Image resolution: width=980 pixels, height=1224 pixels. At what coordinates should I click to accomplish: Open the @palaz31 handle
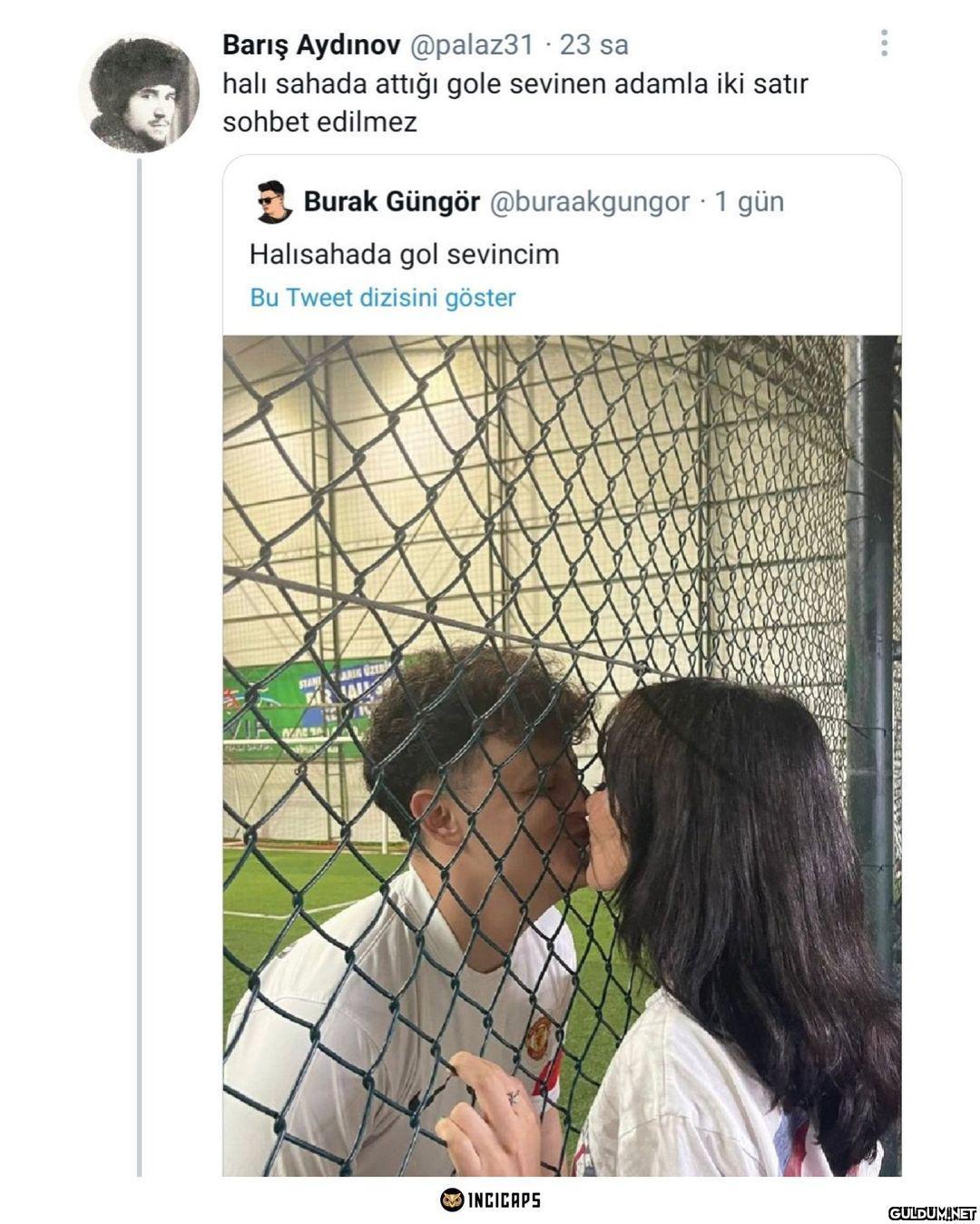tap(472, 44)
